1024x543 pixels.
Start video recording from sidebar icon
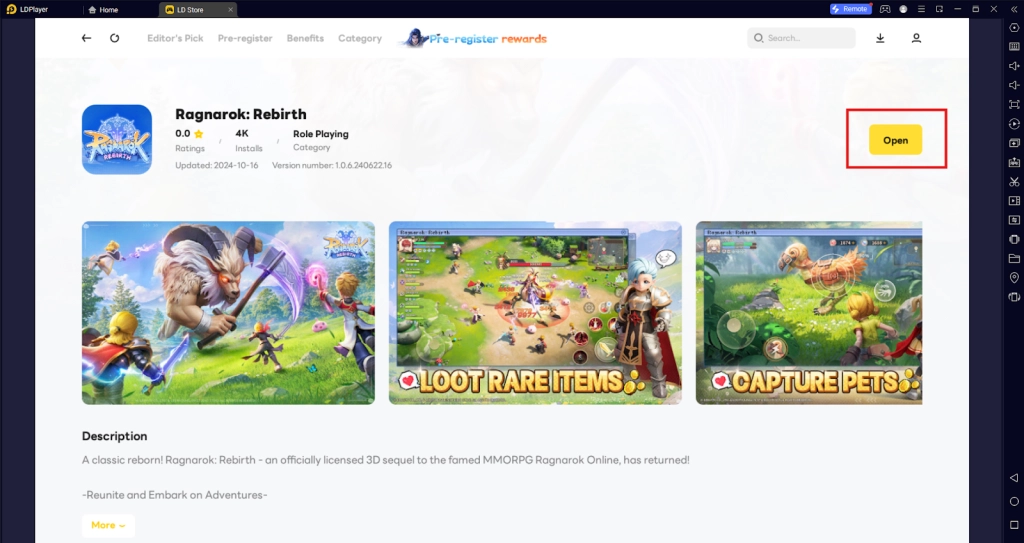(1014, 201)
